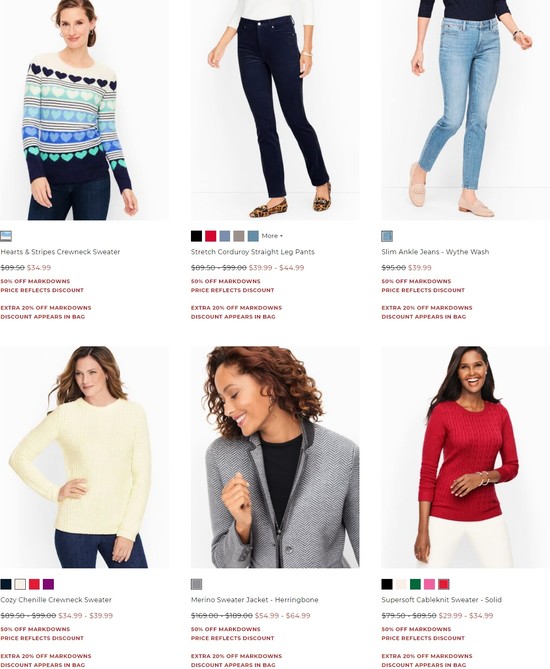
Task: Select black swatch for Supersoft Cableknit Sweater
Action: click(387, 584)
